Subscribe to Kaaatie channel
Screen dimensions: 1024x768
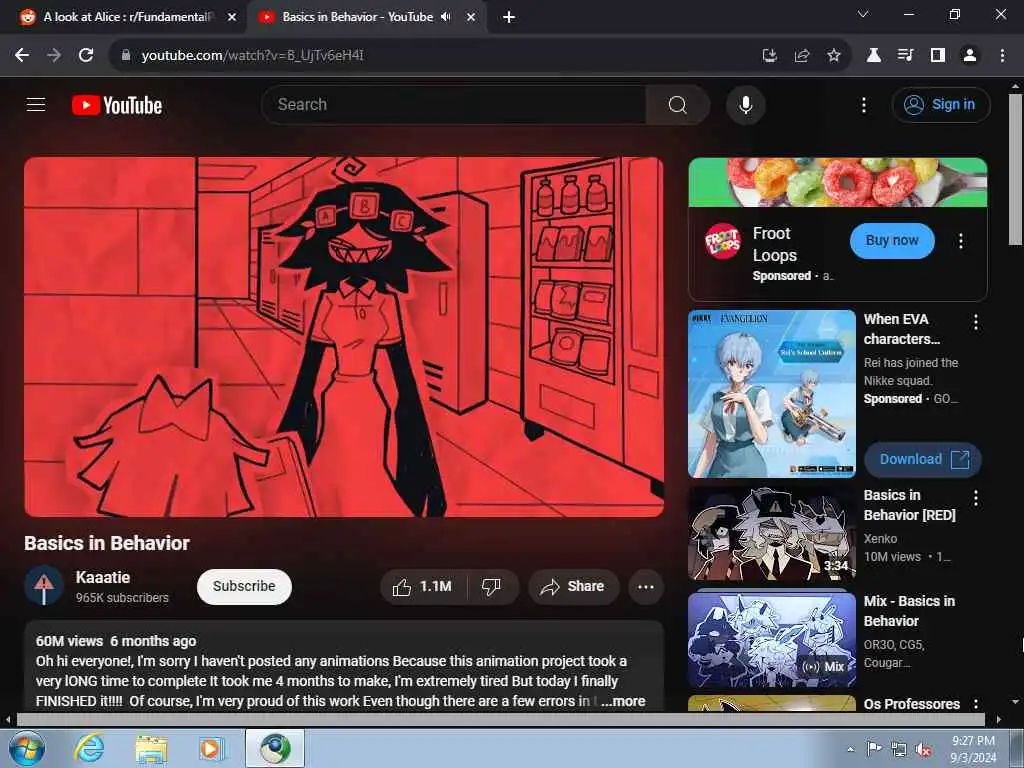pyautogui.click(x=244, y=586)
